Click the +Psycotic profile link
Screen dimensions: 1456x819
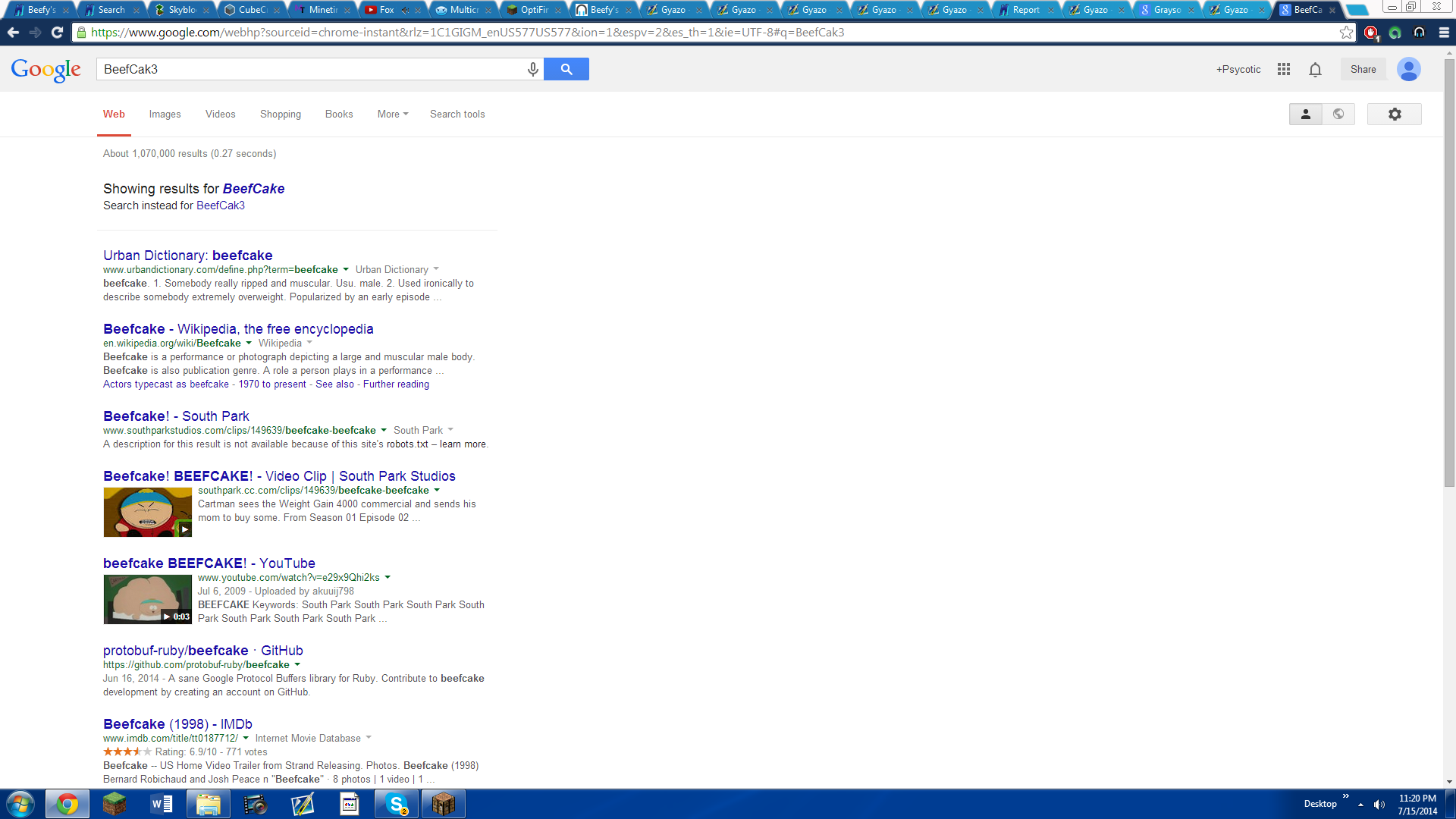point(1238,69)
